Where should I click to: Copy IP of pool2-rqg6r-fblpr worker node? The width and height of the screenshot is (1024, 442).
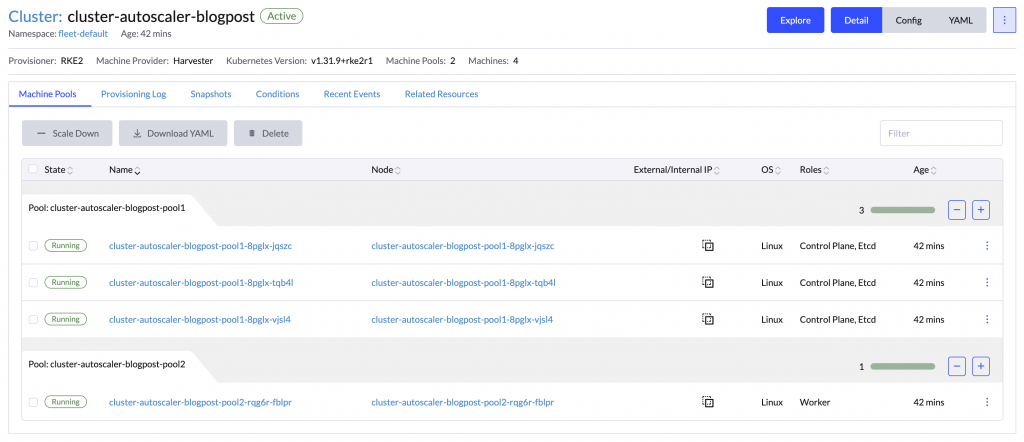(707, 402)
